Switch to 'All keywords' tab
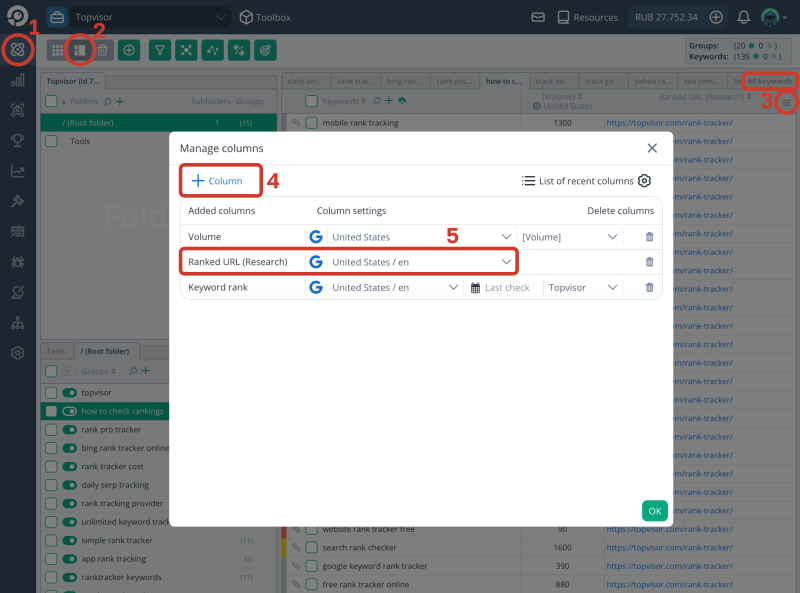Viewport: 800px width, 593px height. click(x=769, y=81)
